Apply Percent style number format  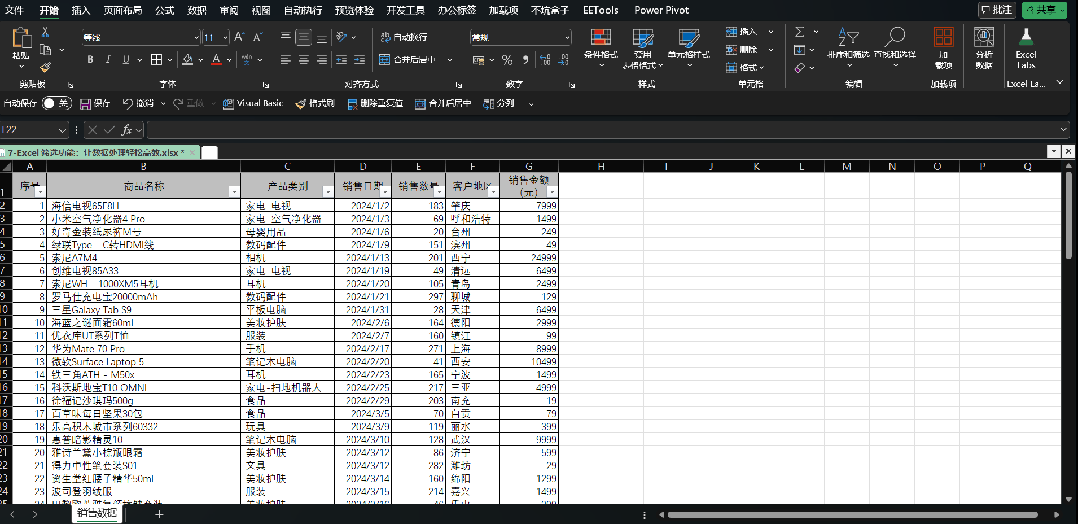click(507, 60)
